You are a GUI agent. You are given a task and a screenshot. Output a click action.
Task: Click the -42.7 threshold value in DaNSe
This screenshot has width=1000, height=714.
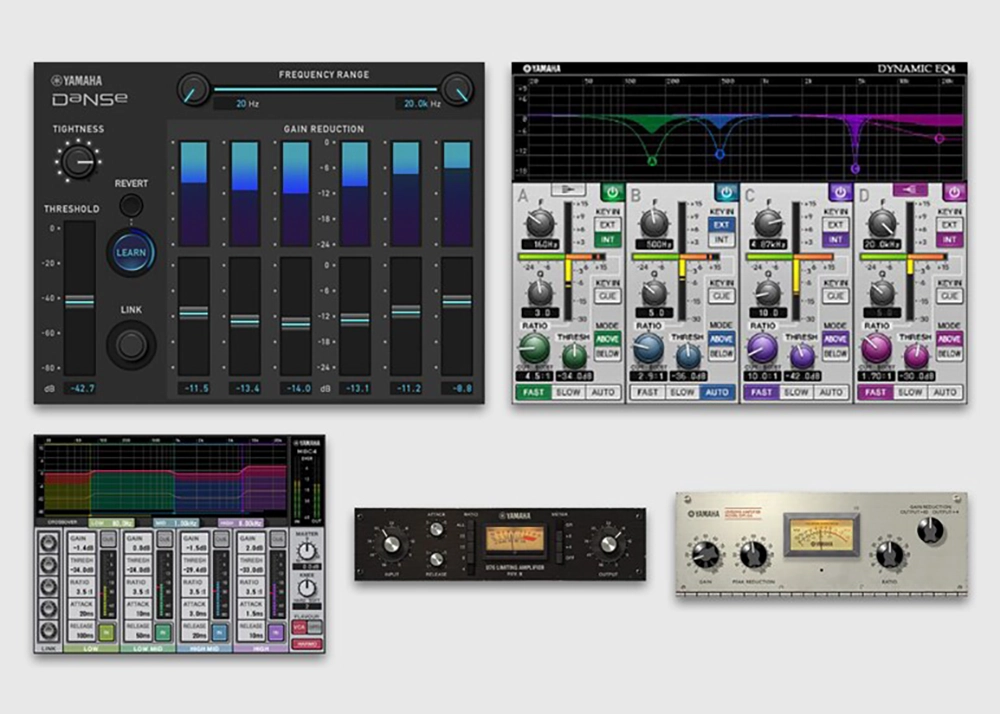[x=80, y=388]
